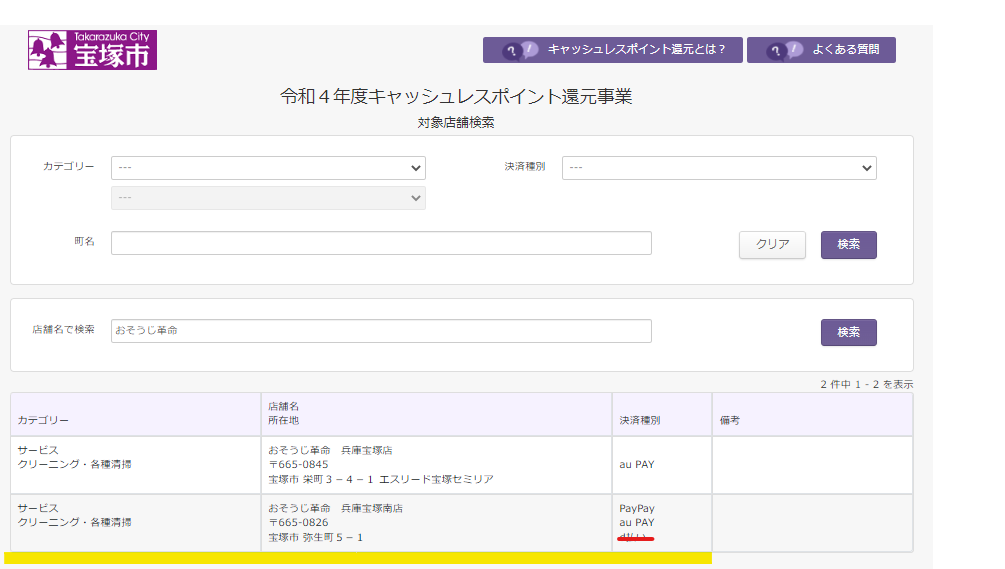Image resolution: width=1005 pixels, height=569 pixels.
Task: Click the 令和４年度キャッシュレスポイント還元事業 page heading
Action: point(456,97)
